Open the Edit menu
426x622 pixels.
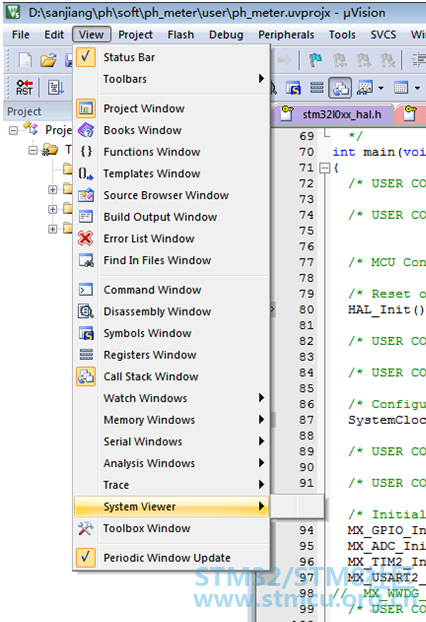tap(54, 35)
